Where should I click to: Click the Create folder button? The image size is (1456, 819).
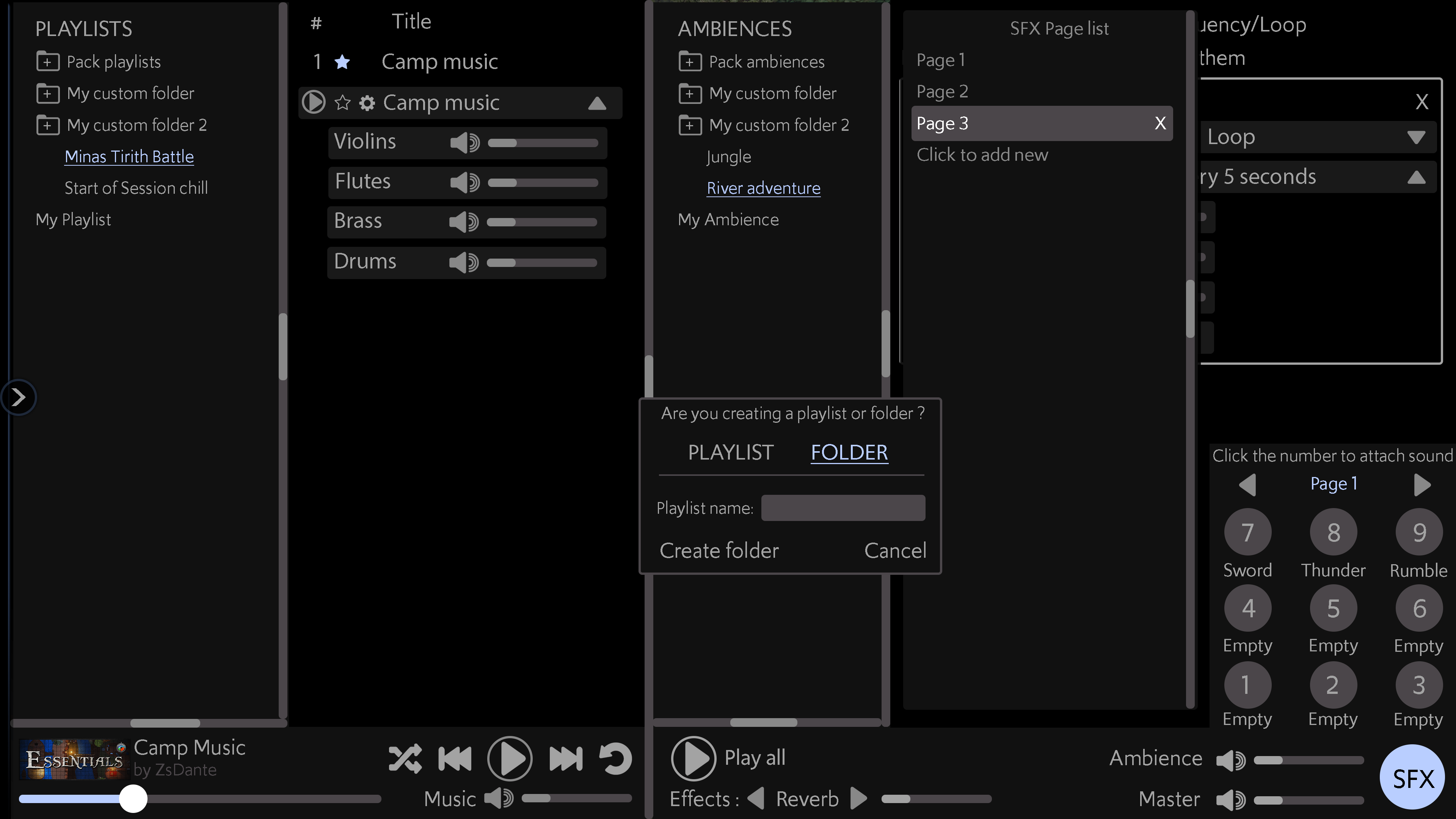tap(719, 551)
